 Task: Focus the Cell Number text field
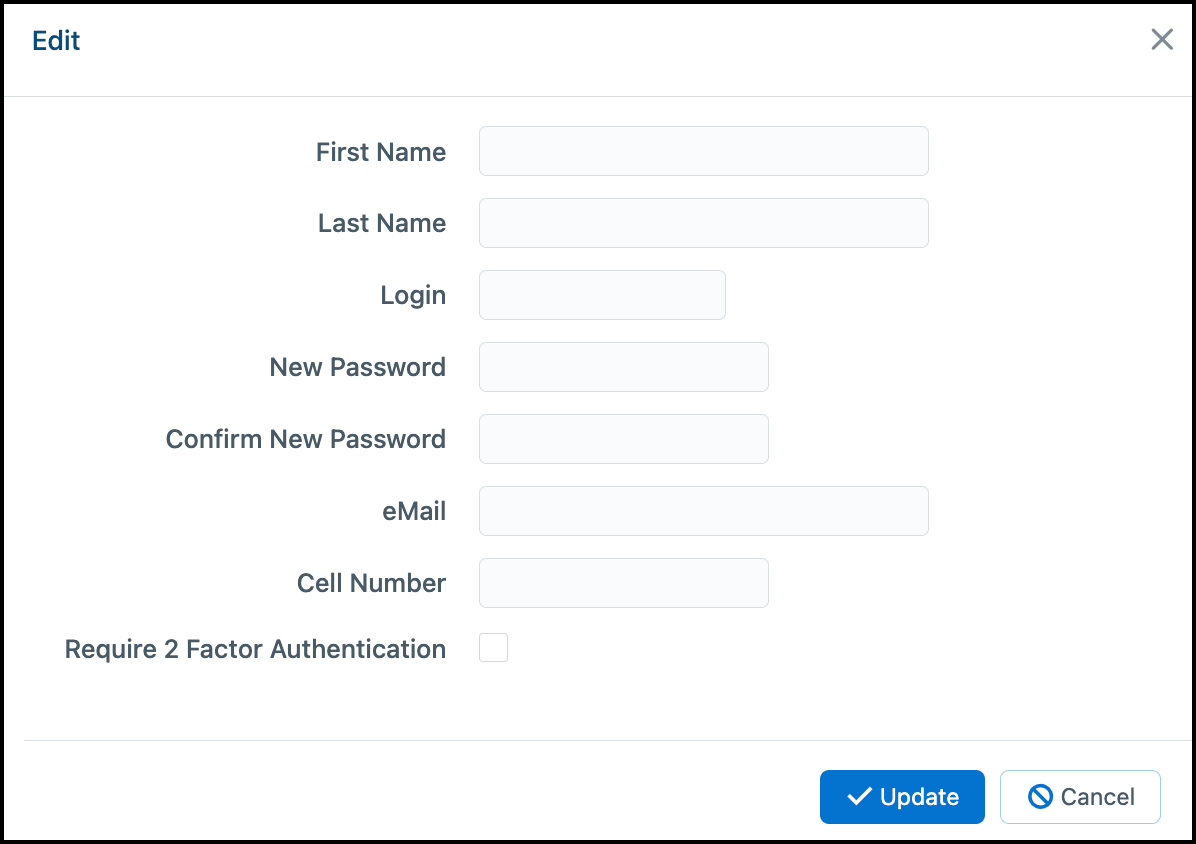click(x=623, y=583)
